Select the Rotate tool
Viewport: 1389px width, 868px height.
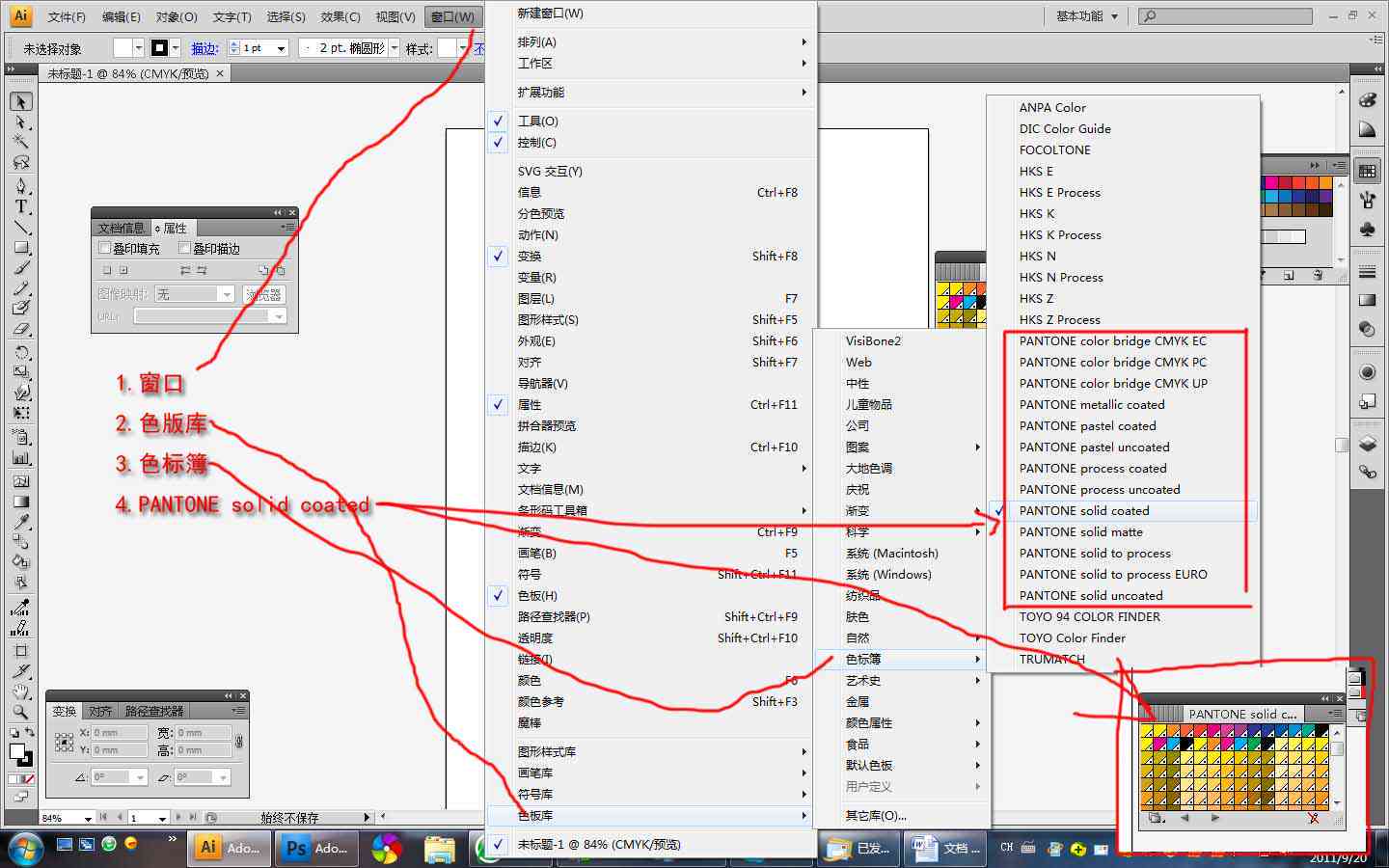20,352
